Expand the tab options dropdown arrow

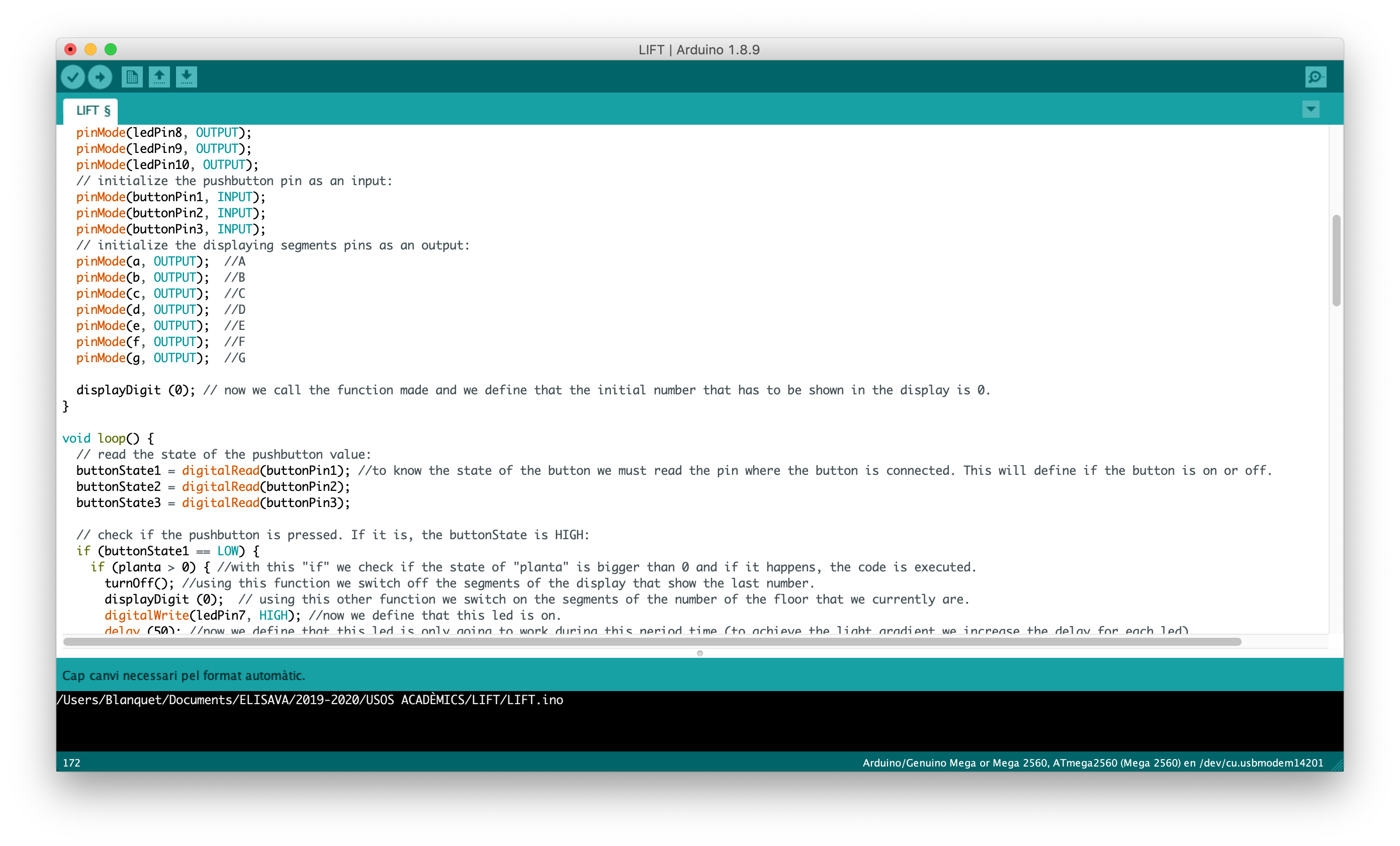point(1311,109)
